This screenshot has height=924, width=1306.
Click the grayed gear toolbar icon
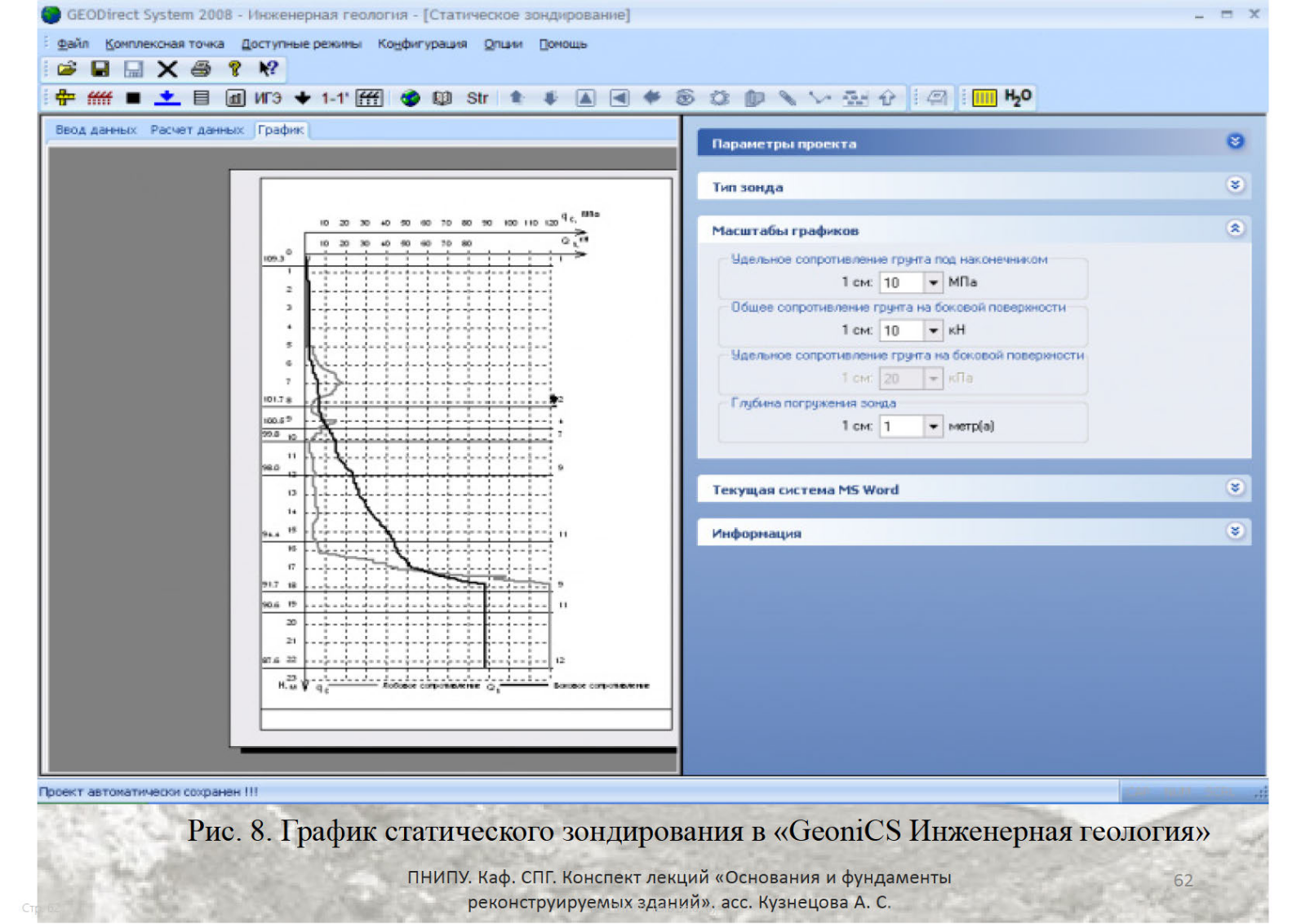point(719,98)
